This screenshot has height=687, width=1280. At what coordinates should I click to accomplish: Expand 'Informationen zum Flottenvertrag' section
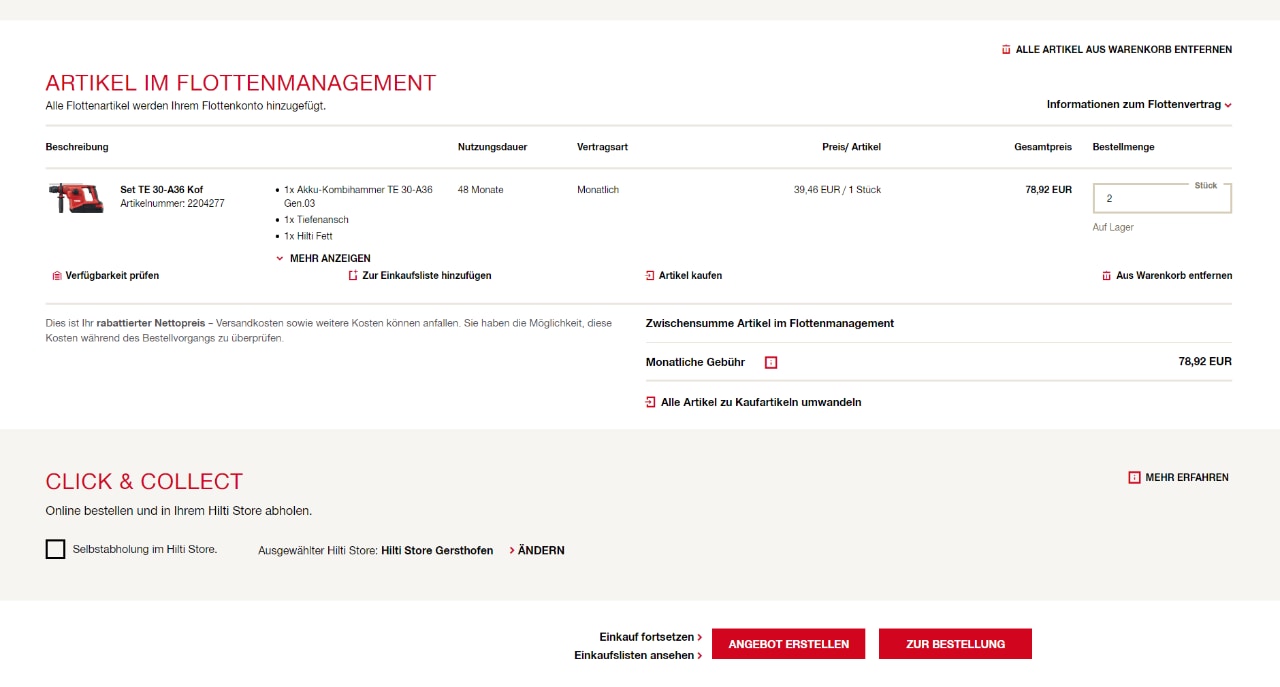pos(1139,104)
